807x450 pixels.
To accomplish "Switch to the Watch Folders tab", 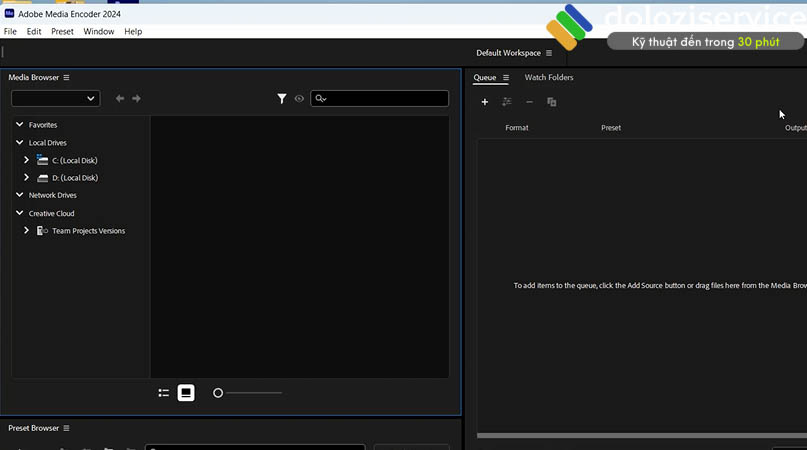I will click(x=549, y=78).
